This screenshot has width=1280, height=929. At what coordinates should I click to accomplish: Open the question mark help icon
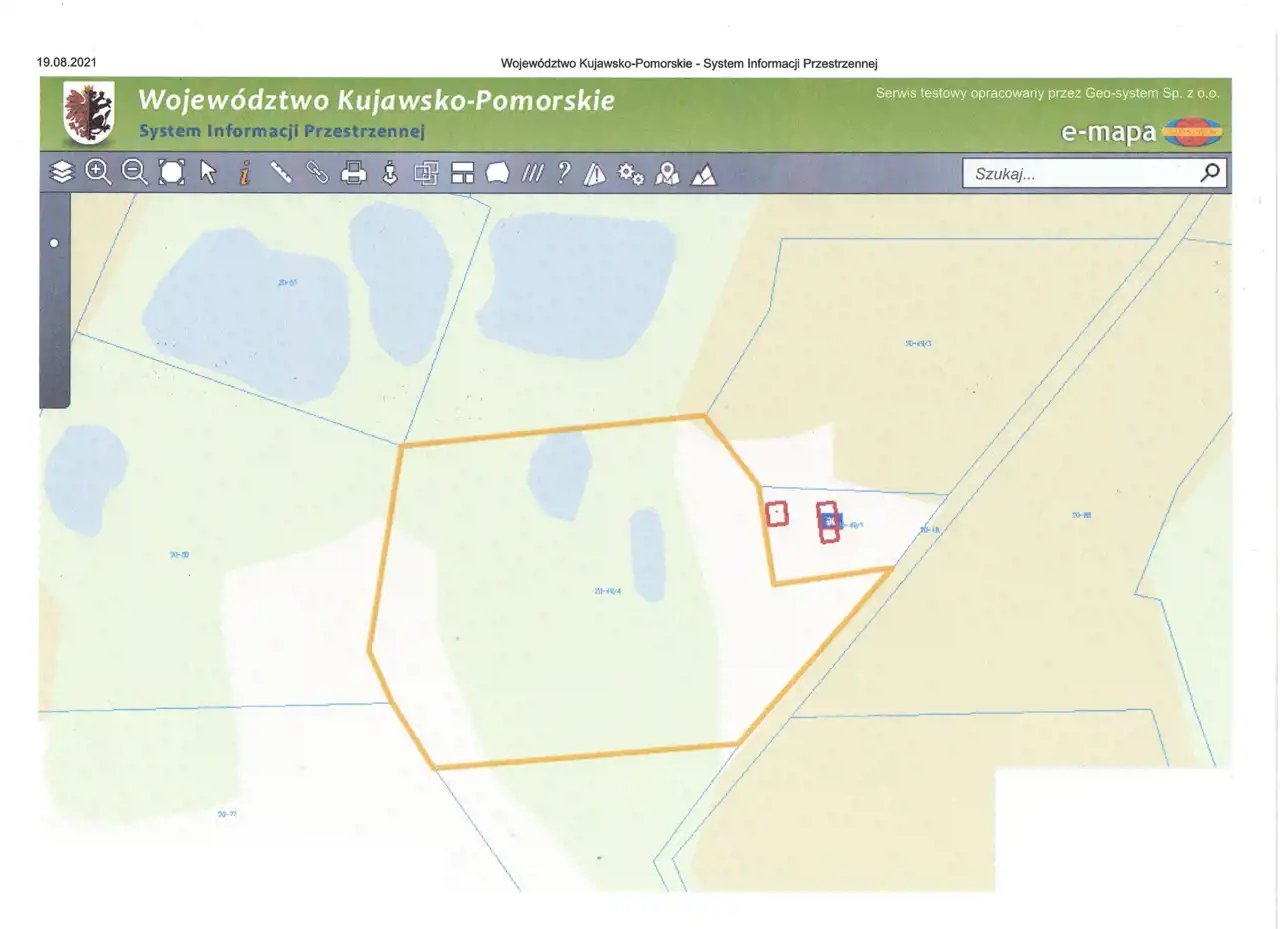[x=564, y=174]
